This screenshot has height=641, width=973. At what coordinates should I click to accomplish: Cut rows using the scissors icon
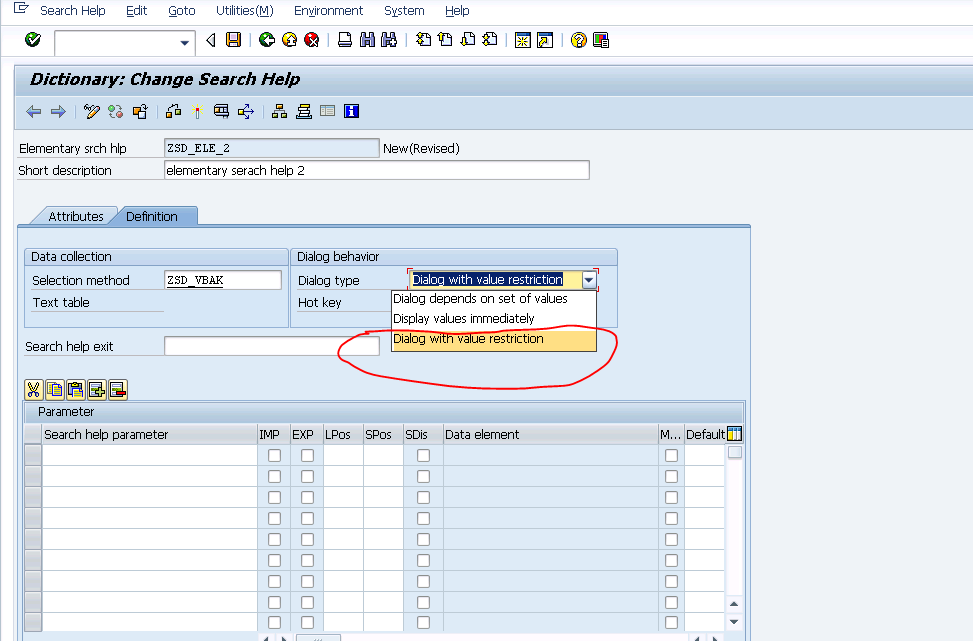pyautogui.click(x=33, y=389)
